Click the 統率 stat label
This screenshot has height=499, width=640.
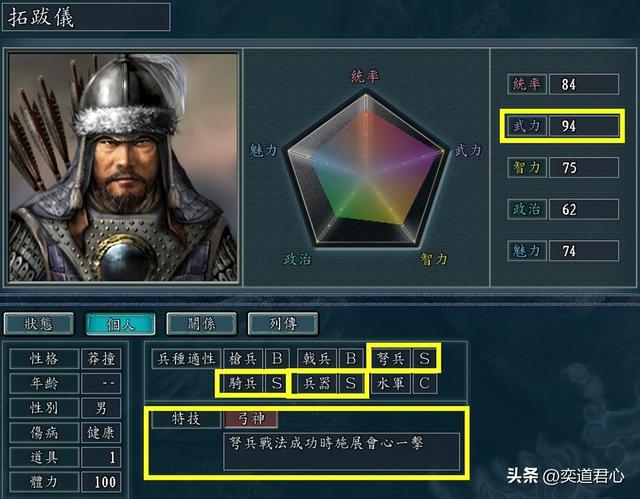coord(527,84)
